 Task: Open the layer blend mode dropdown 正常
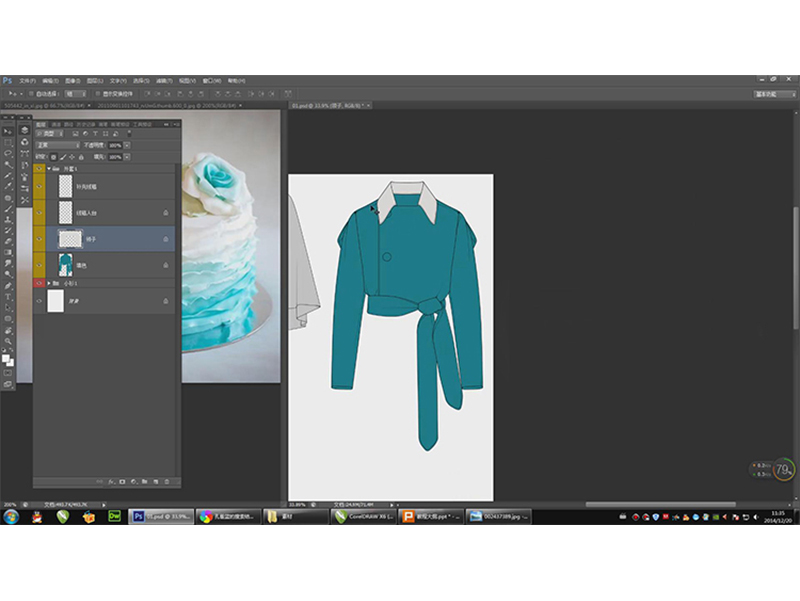(60, 145)
